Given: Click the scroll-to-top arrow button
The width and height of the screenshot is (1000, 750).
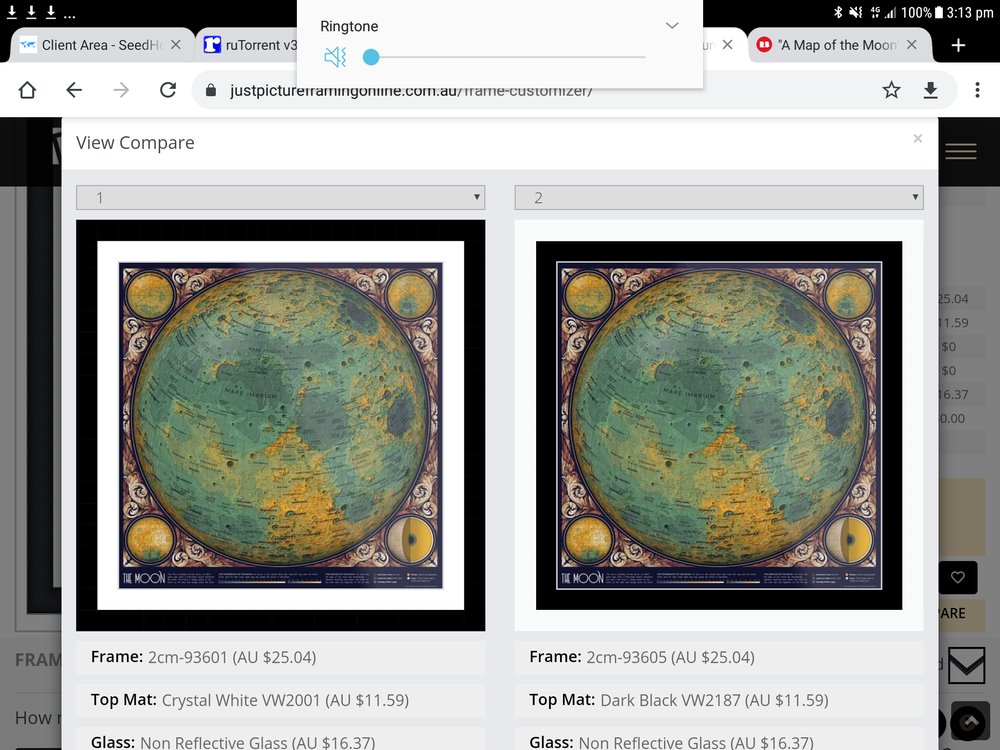Looking at the screenshot, I should [970, 722].
